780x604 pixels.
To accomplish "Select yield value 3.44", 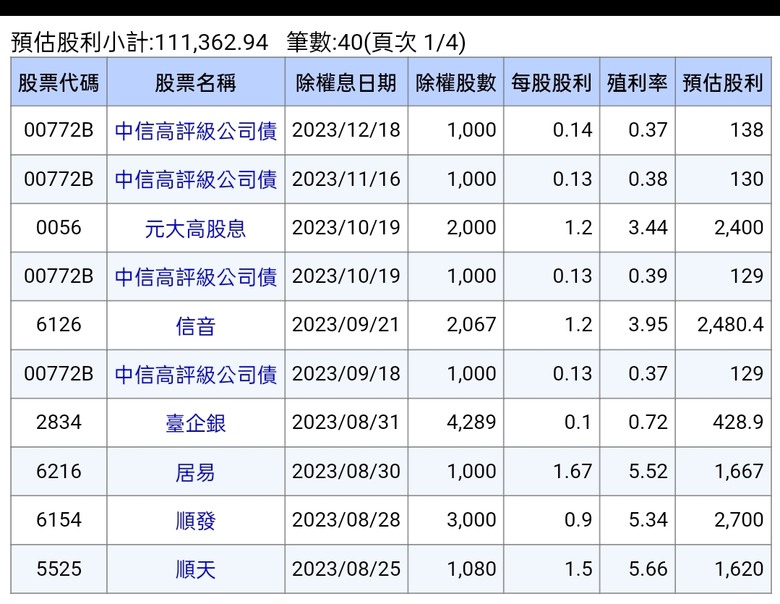I will click(x=648, y=227).
